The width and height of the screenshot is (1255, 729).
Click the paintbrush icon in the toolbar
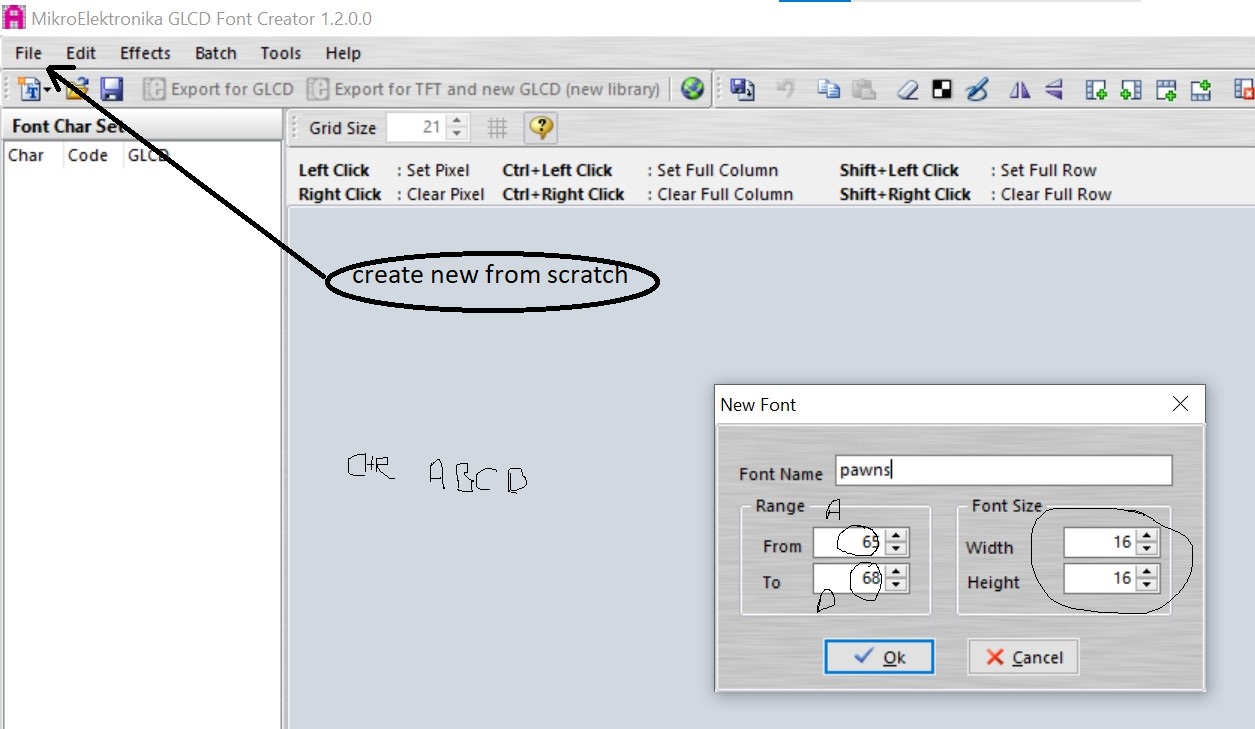(977, 89)
